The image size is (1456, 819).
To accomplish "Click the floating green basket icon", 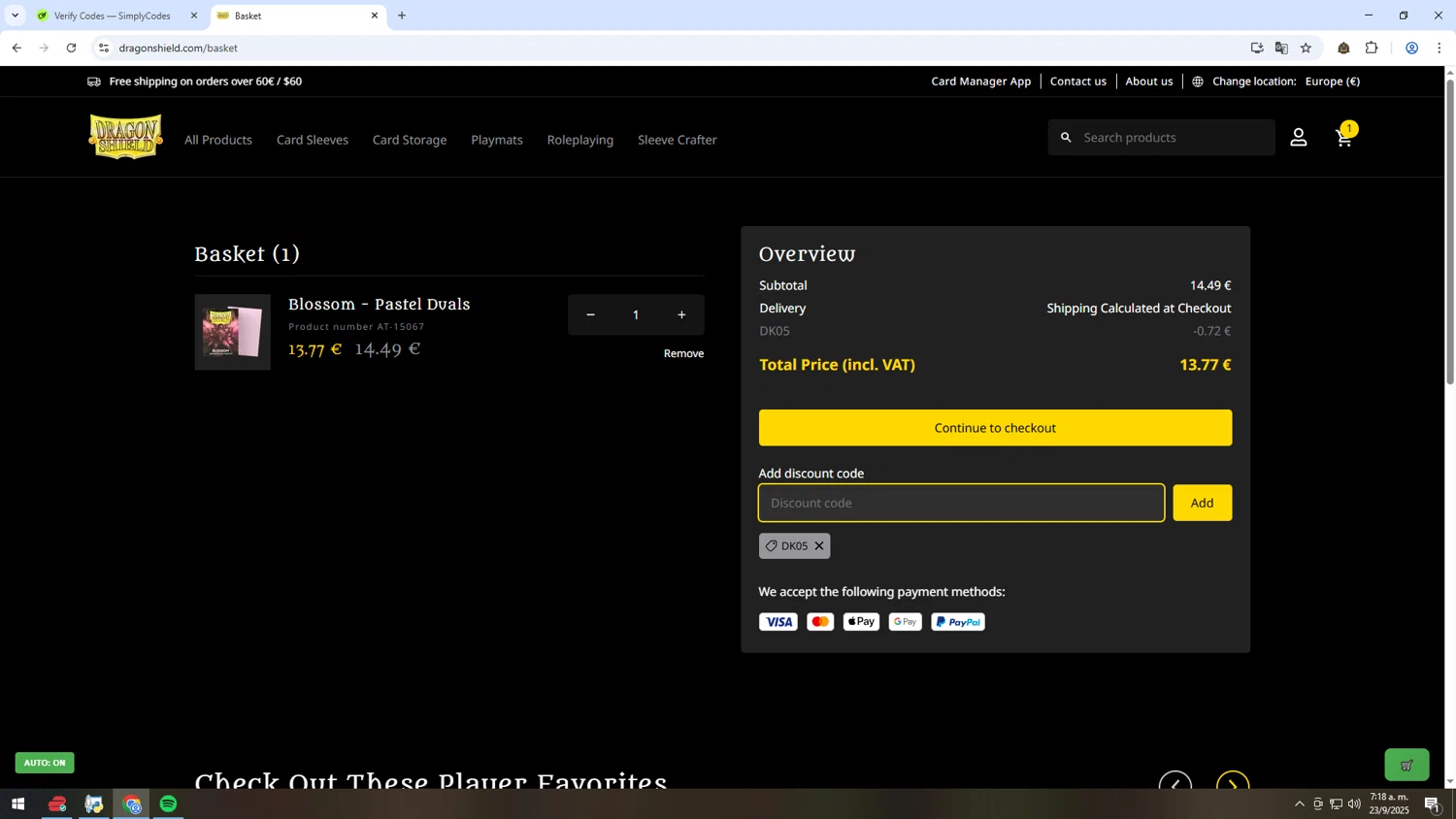I will (1406, 765).
